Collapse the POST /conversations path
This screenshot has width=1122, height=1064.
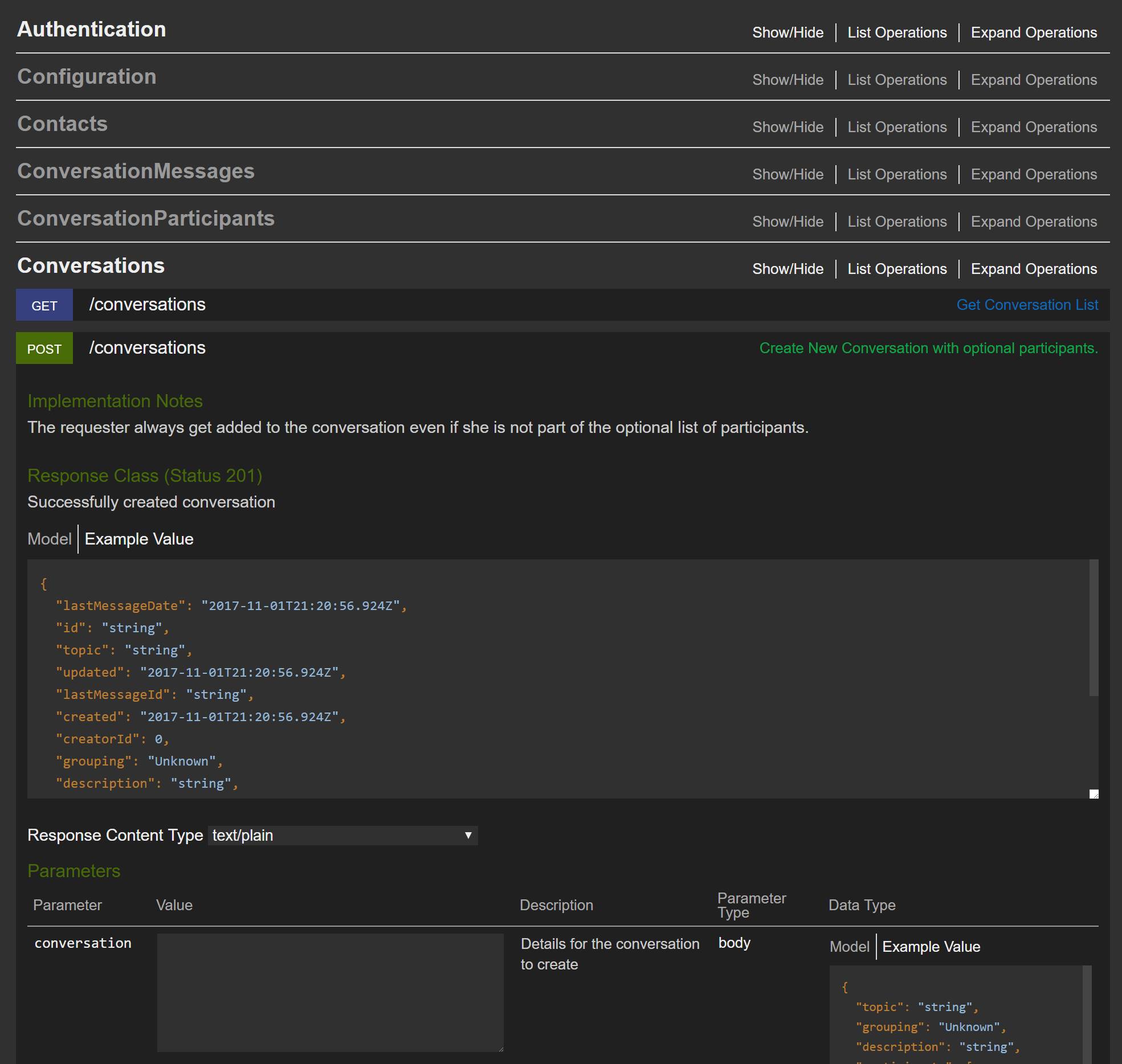147,348
